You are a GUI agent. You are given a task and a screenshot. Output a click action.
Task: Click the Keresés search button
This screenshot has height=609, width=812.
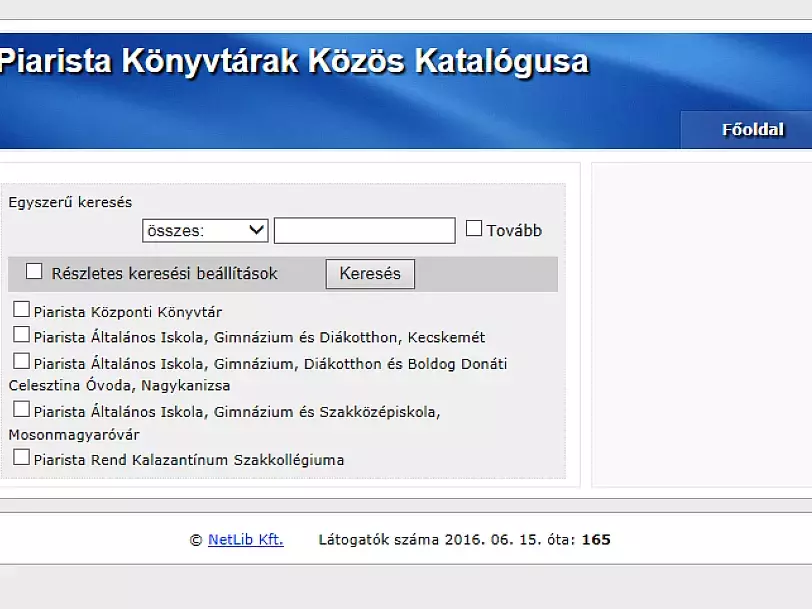(370, 274)
